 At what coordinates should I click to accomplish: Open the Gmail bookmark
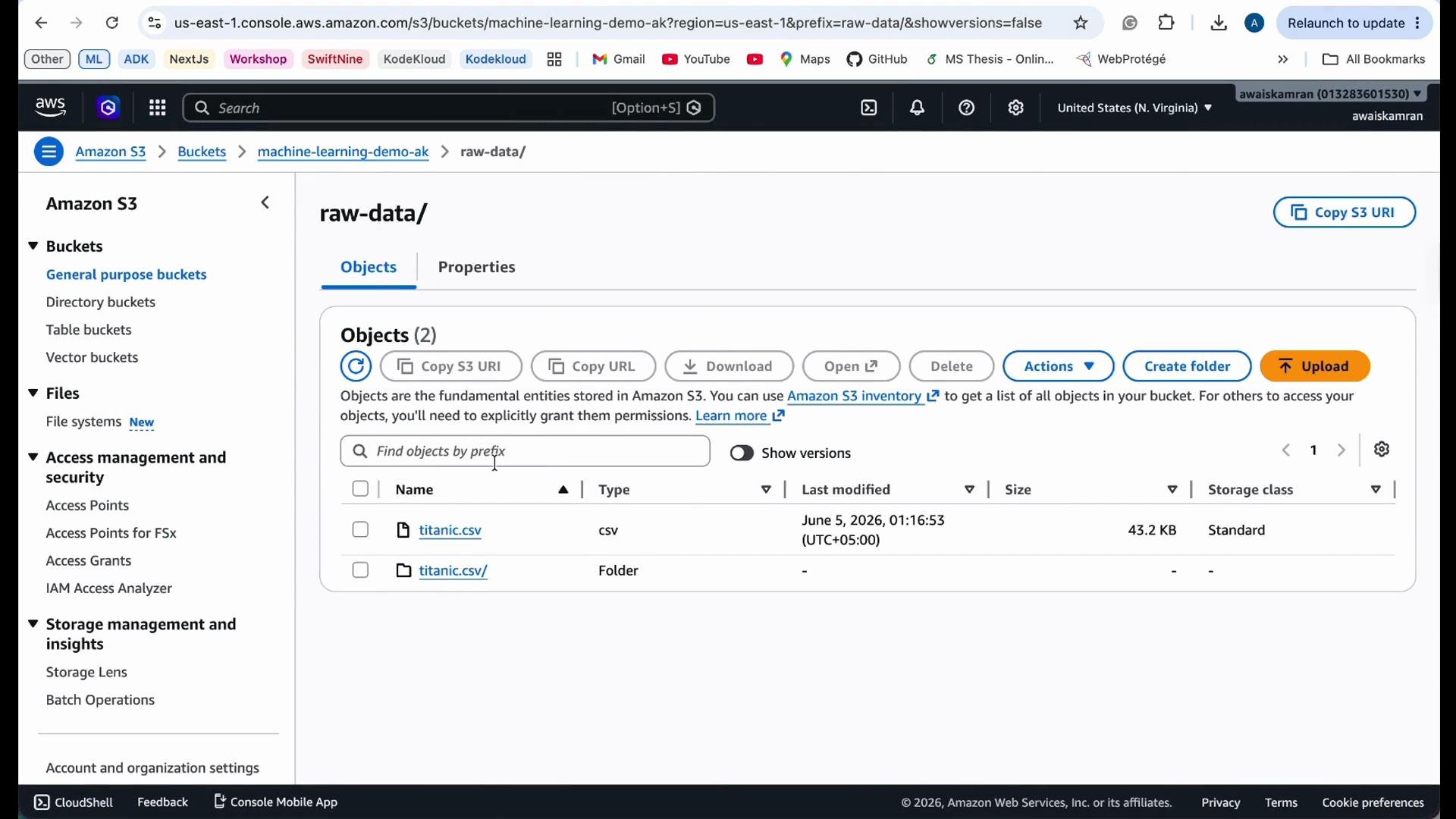(619, 60)
